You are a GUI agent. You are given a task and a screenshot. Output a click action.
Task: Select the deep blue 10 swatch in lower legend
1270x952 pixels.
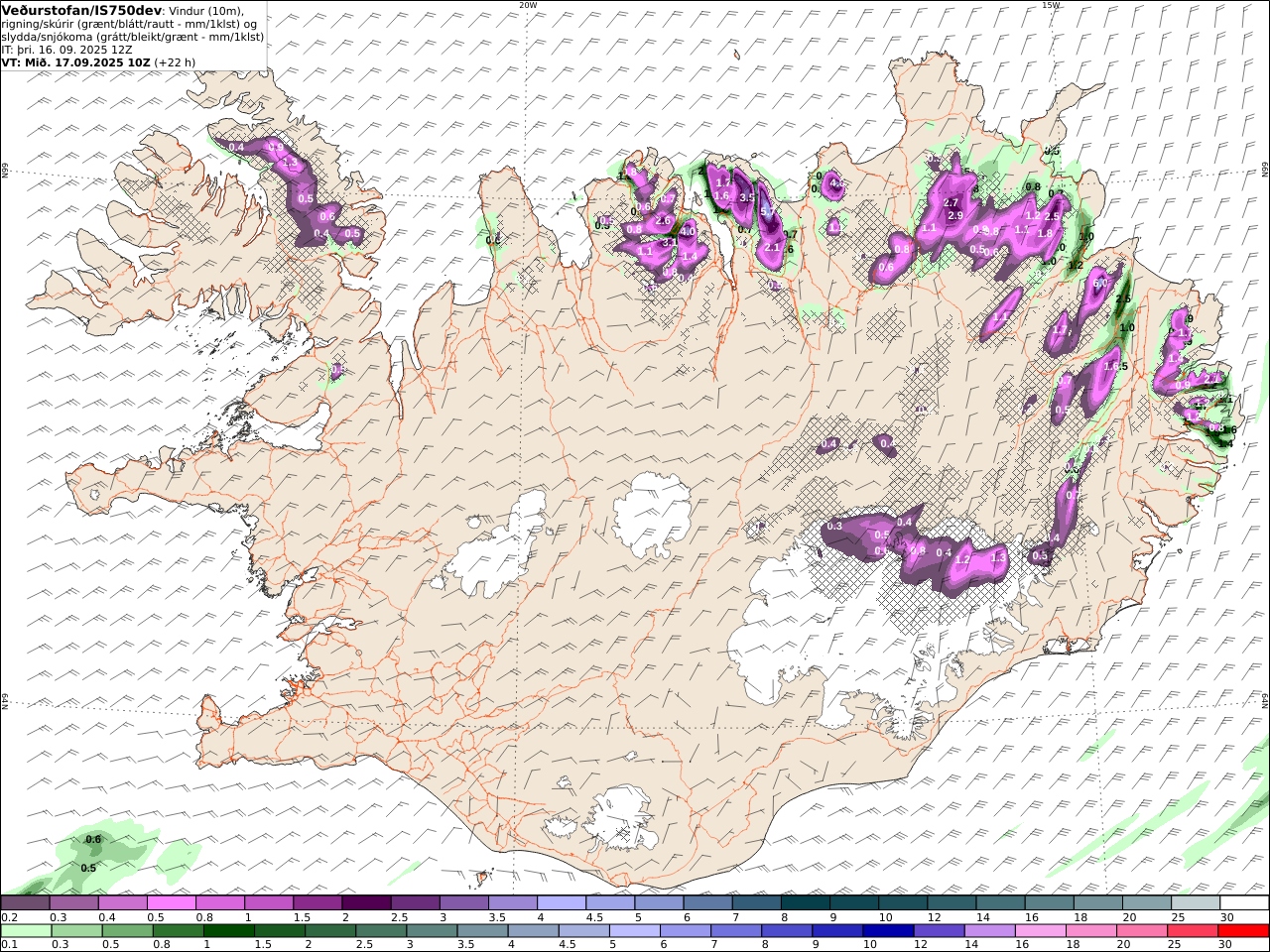pos(888,930)
